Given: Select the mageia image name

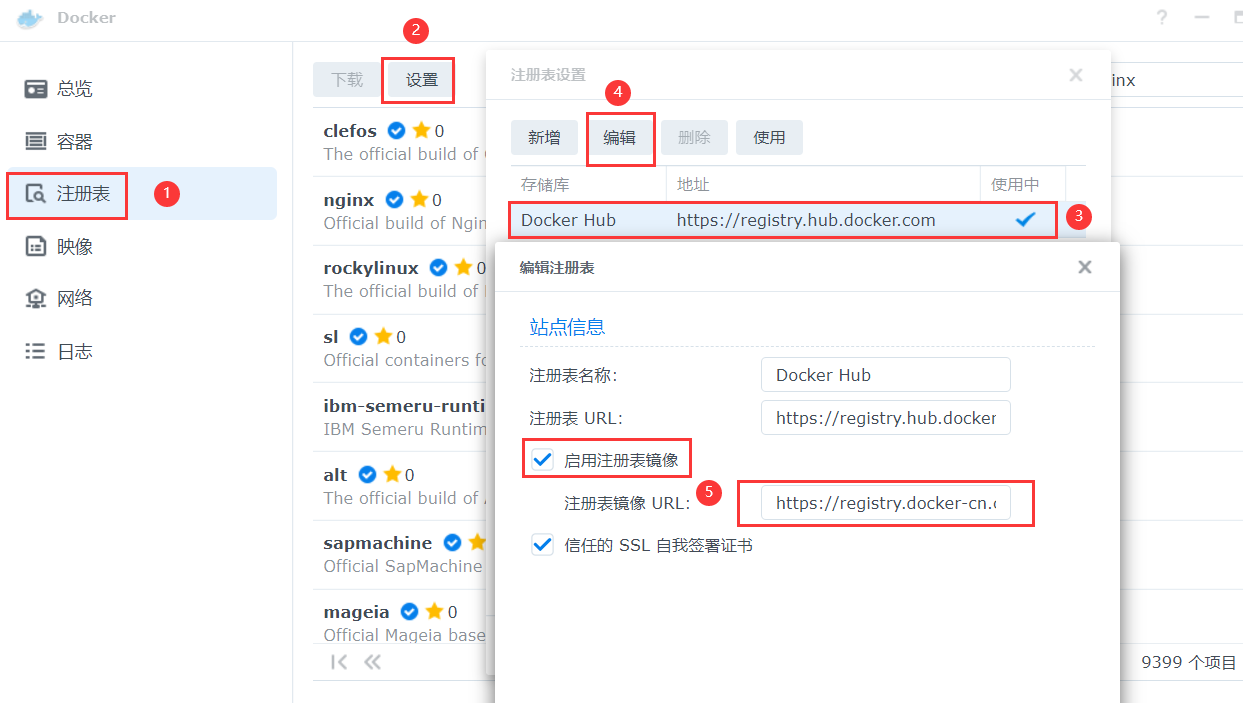Looking at the screenshot, I should 356,612.
